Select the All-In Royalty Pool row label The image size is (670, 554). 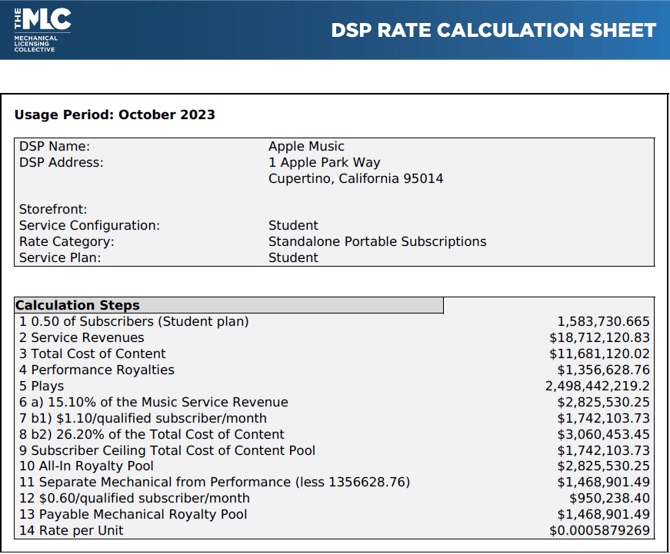coord(86,466)
